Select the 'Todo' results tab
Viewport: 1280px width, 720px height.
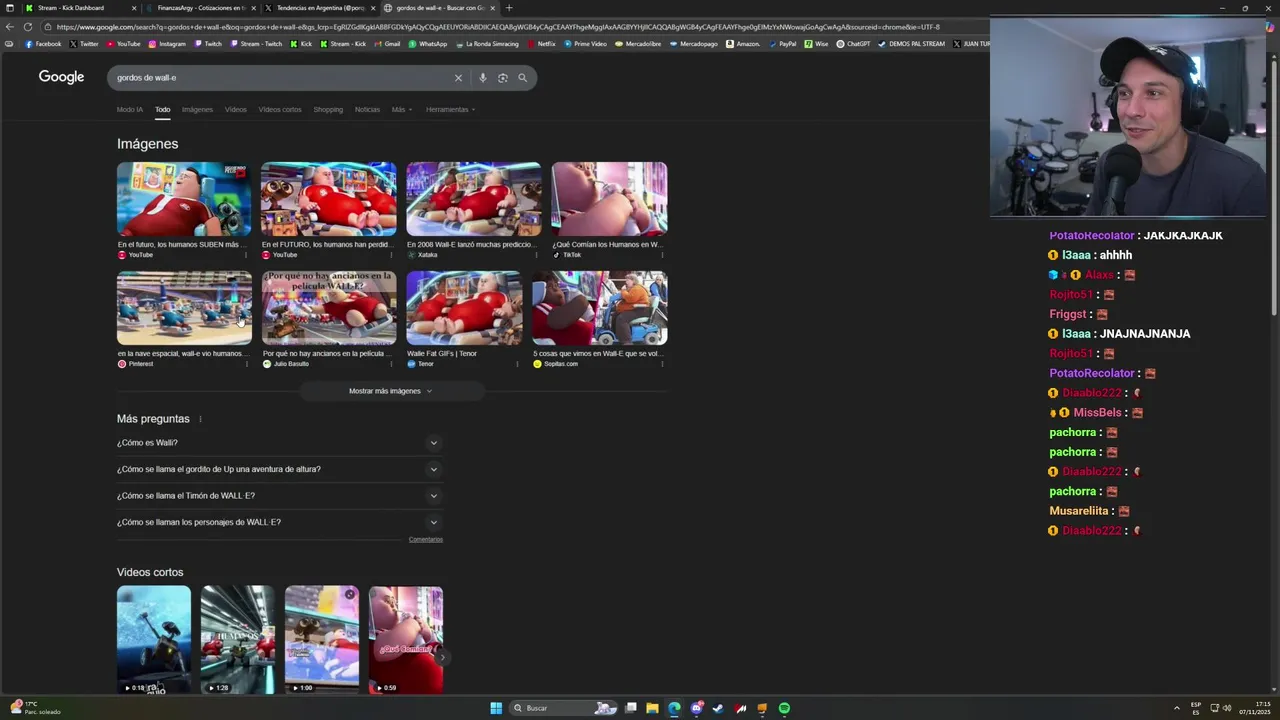pos(162,110)
